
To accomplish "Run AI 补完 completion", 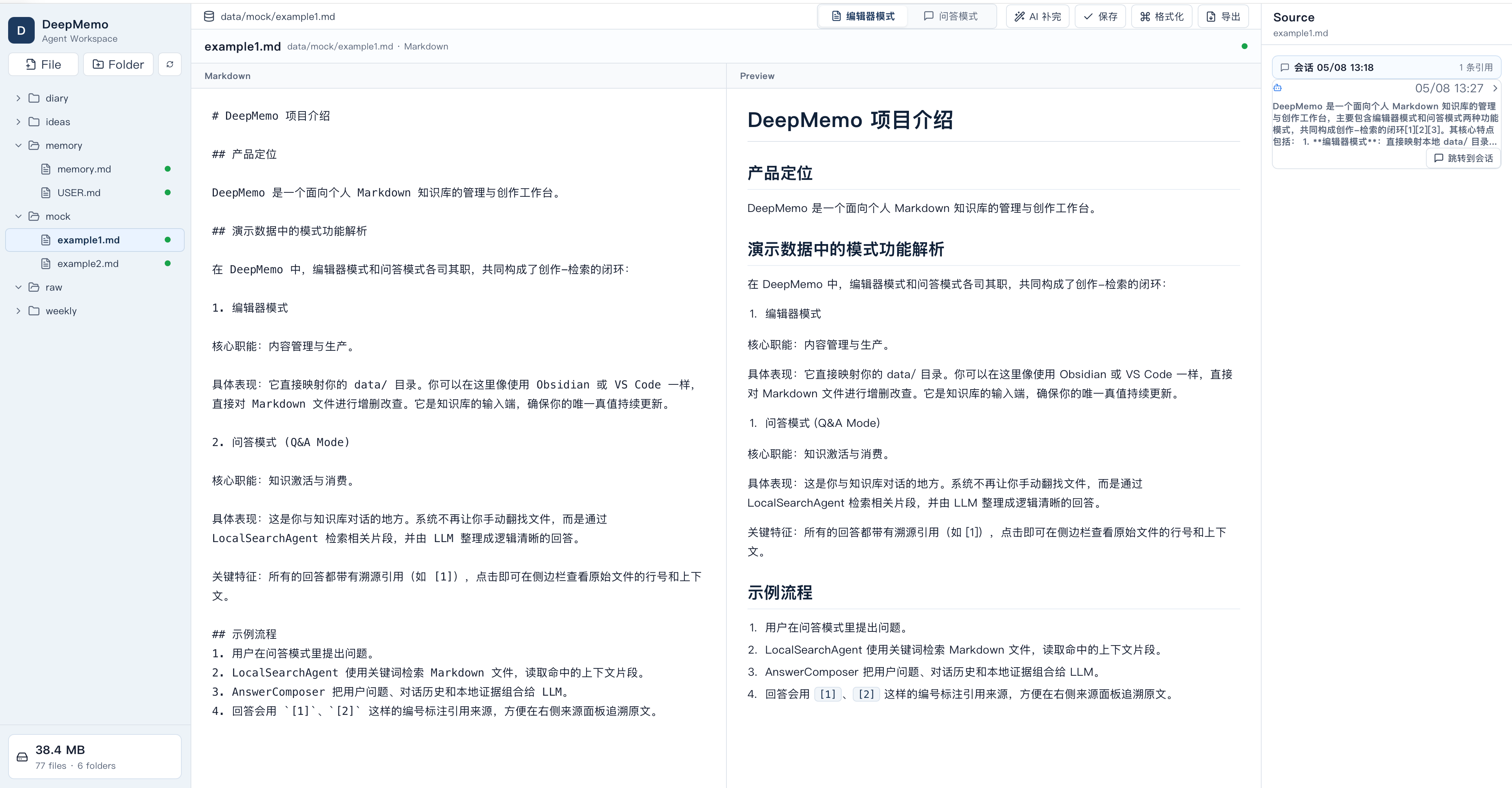I will tap(1037, 16).
